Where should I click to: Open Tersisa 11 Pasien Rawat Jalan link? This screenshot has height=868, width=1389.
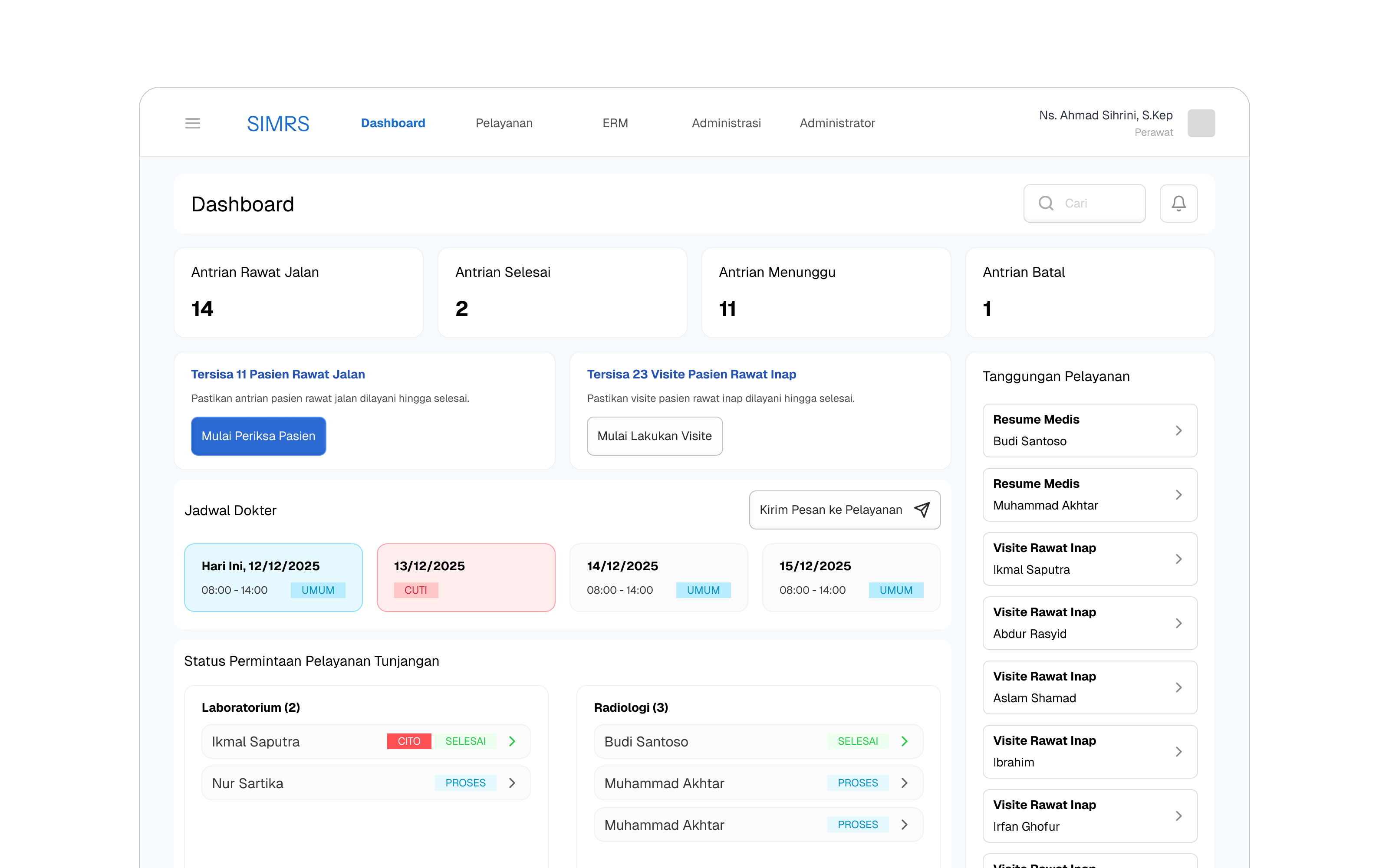(x=278, y=374)
